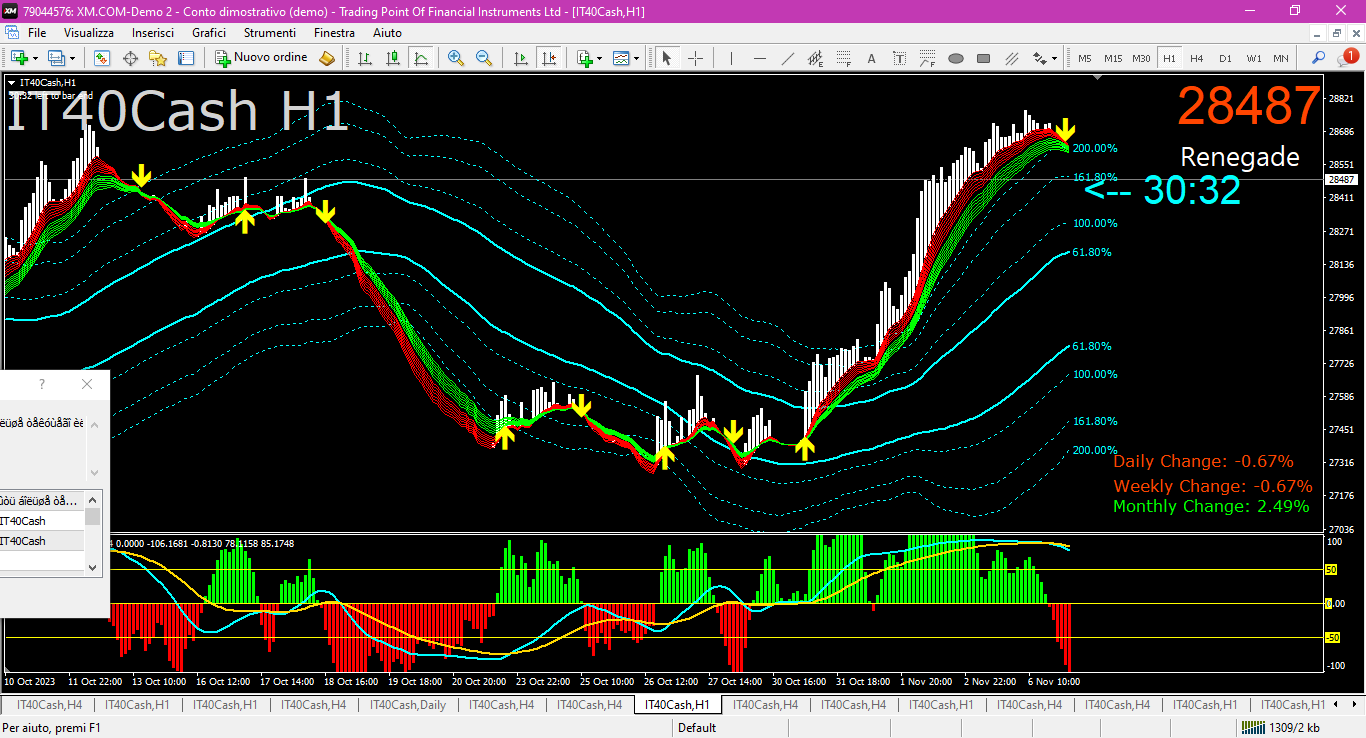Toggle the Terminal panel icon
1366x738 pixels.
[186, 58]
